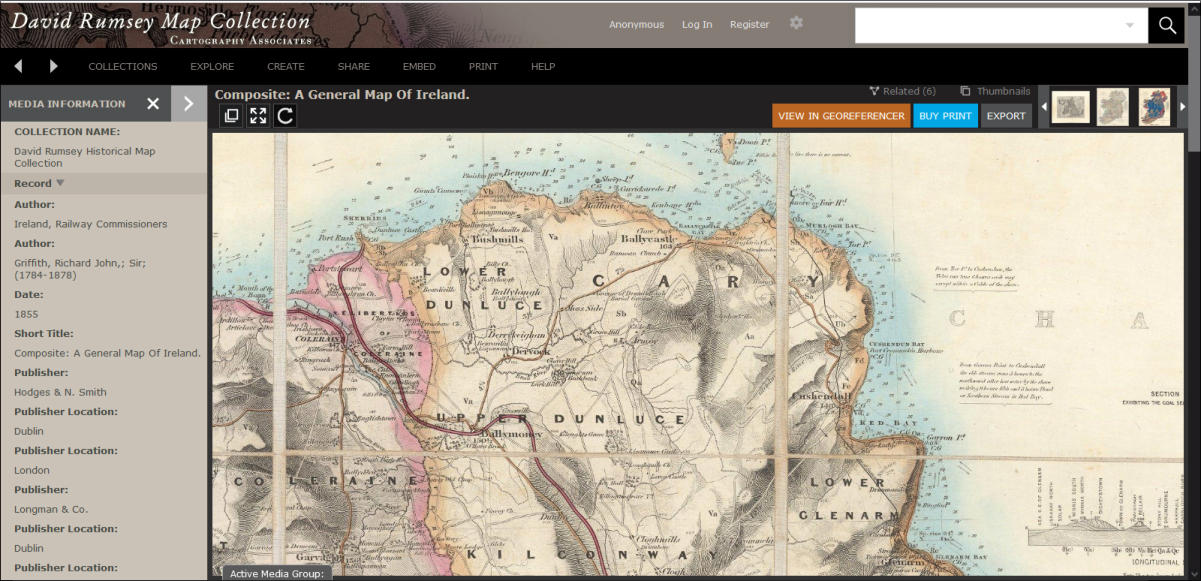This screenshot has width=1201, height=581.
Task: Open the multiple windows view icon
Action: (231, 116)
